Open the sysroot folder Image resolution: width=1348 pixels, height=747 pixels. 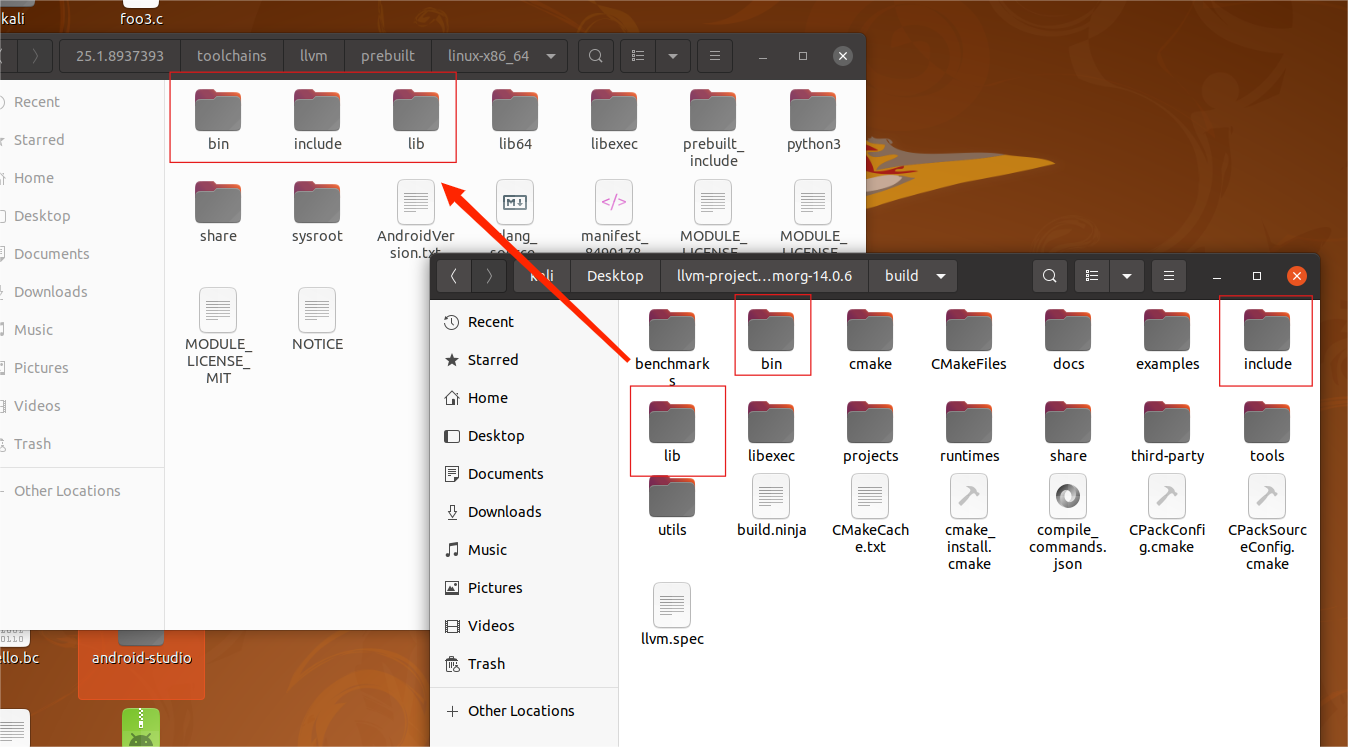317,212
